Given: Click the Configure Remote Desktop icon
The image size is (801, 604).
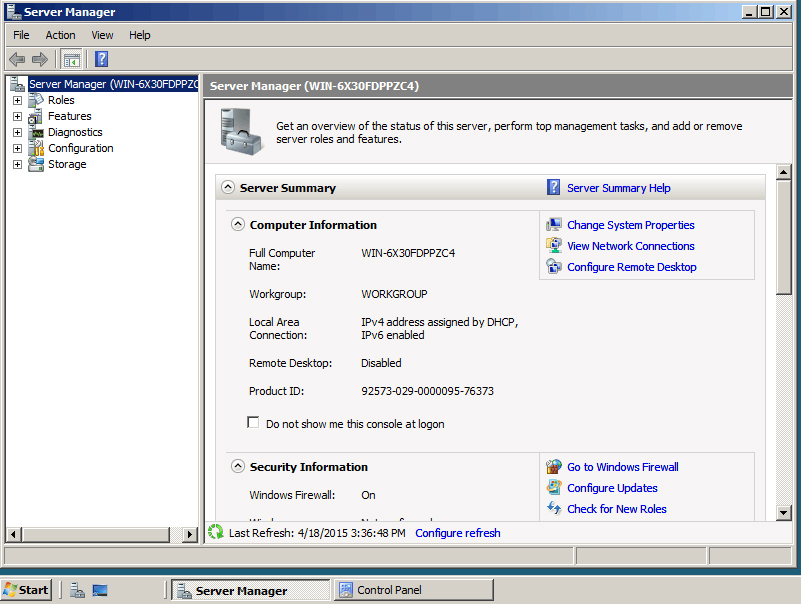Looking at the screenshot, I should 554,266.
